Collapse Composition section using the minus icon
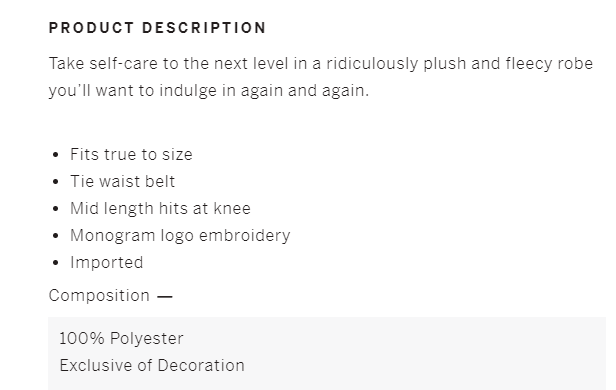The width and height of the screenshot is (616, 390). pos(165,297)
